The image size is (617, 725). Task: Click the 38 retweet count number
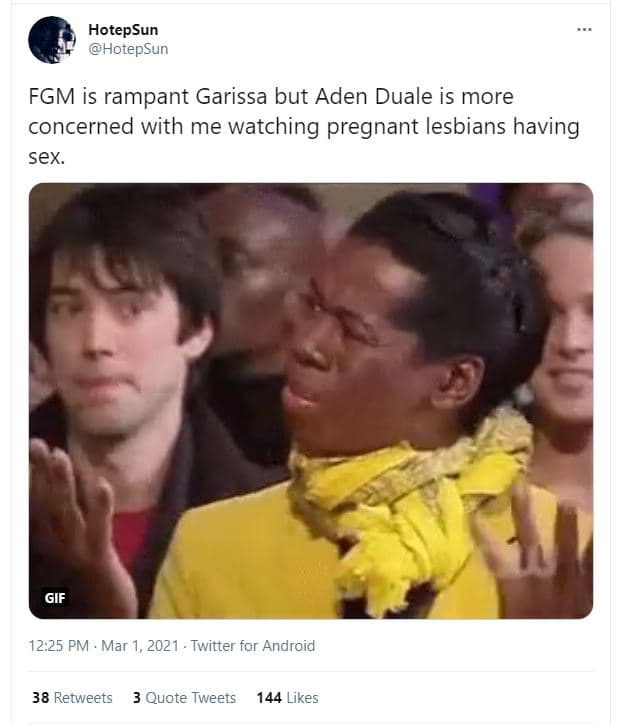click(40, 697)
